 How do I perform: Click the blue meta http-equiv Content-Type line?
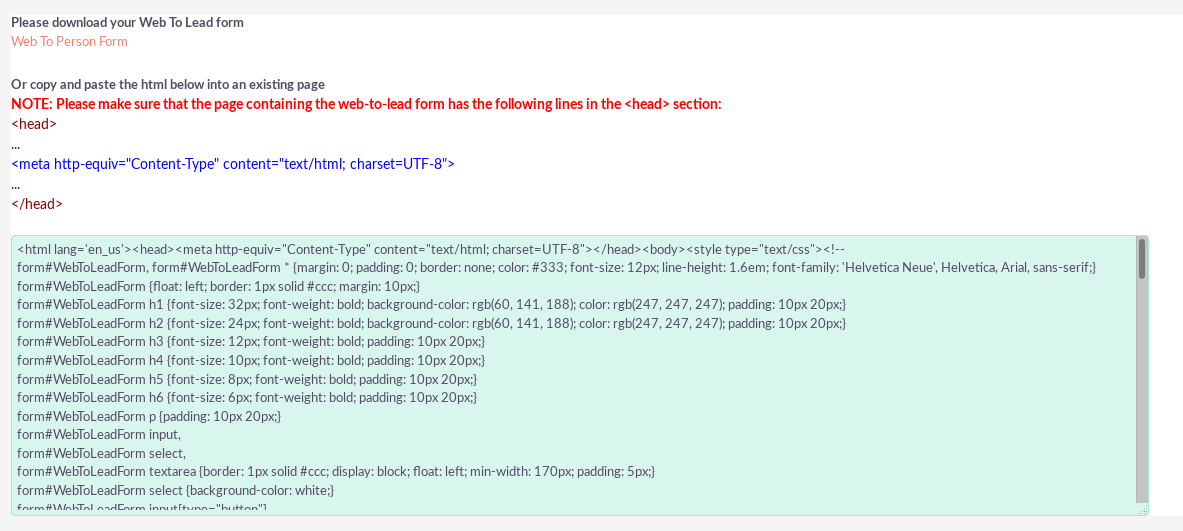coord(233,164)
